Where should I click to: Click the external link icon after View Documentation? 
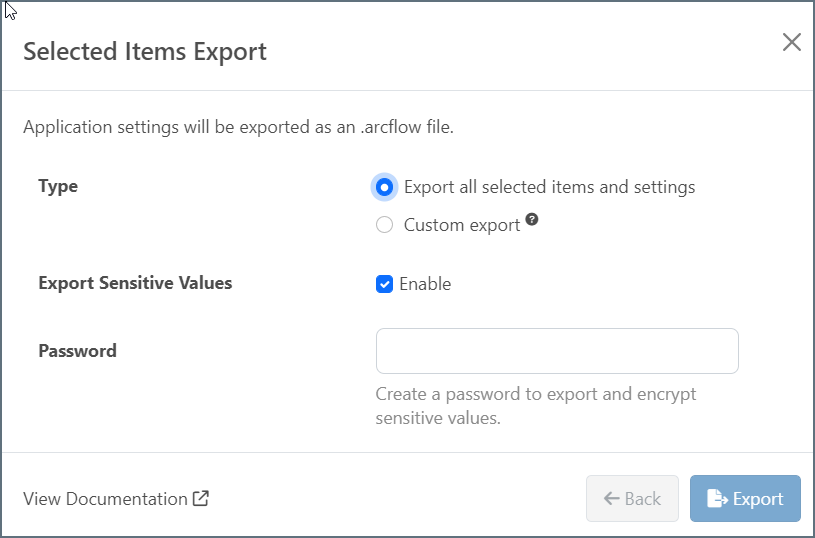[201, 498]
